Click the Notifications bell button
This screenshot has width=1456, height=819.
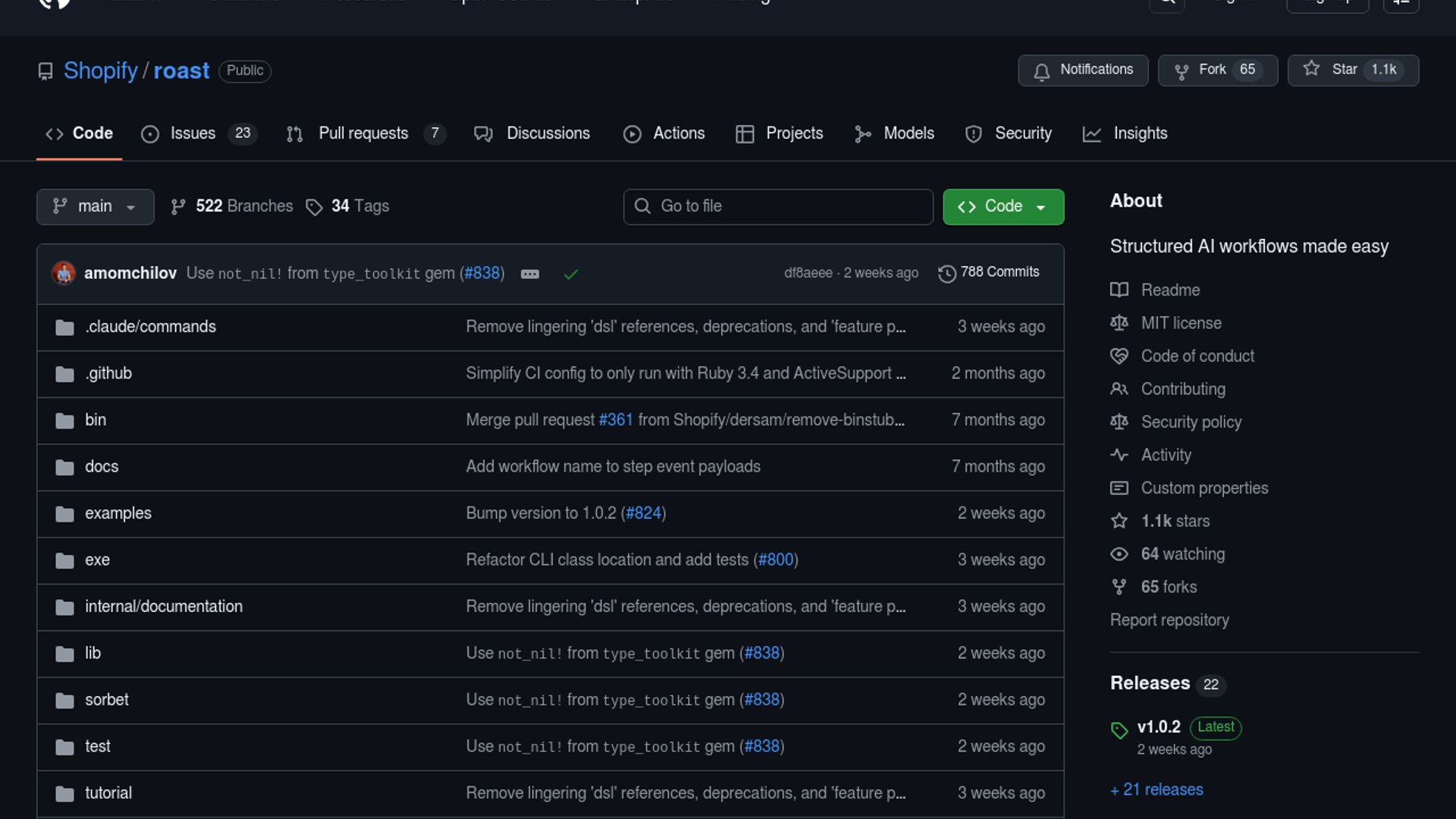click(1082, 70)
